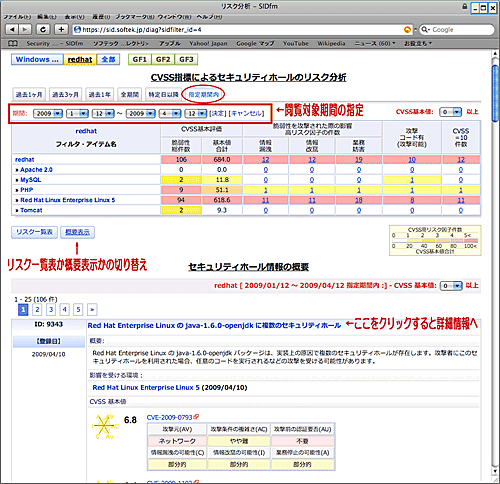Open the bookmarks book icon in bookmarks bar
The image size is (500, 484).
click(x=13, y=44)
